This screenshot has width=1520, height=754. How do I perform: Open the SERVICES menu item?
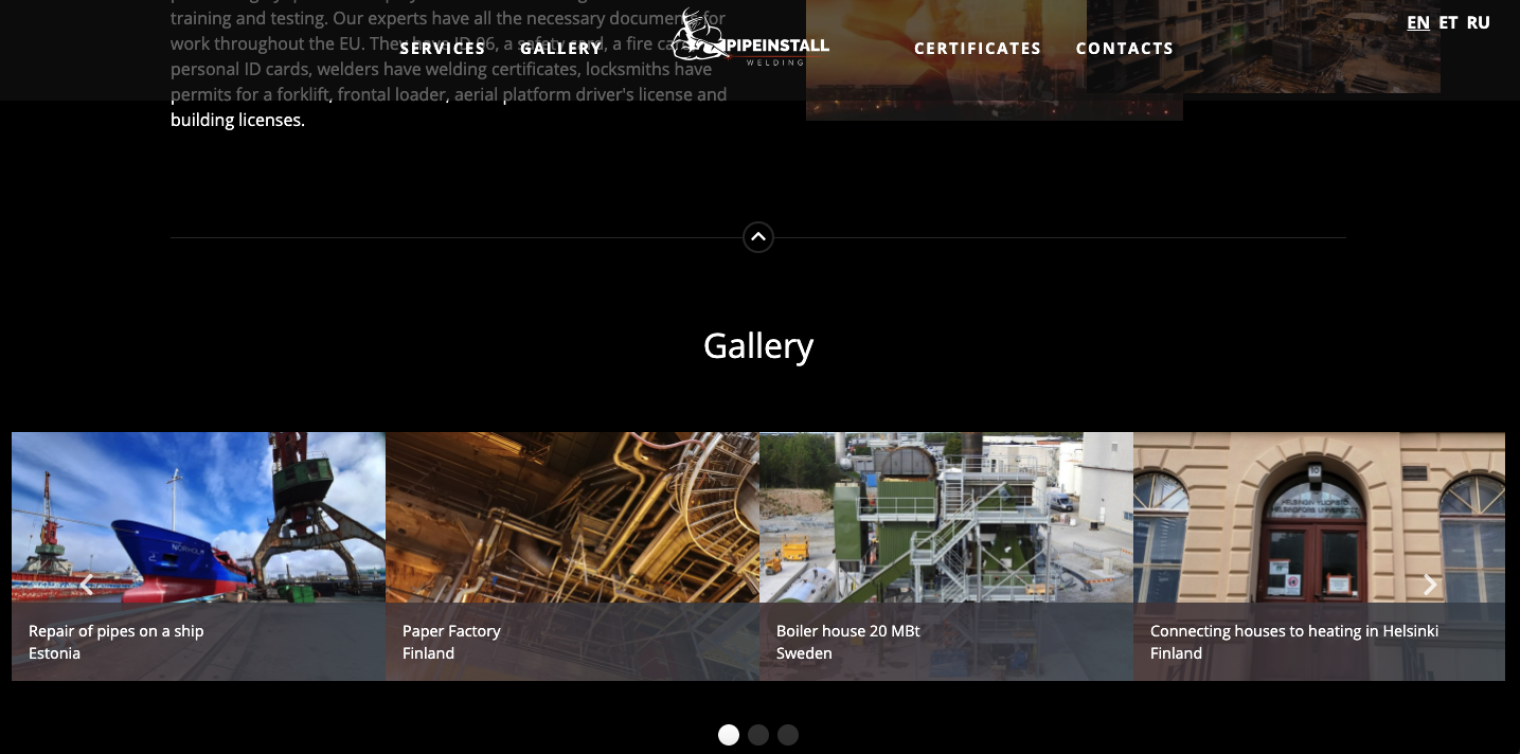pos(442,47)
